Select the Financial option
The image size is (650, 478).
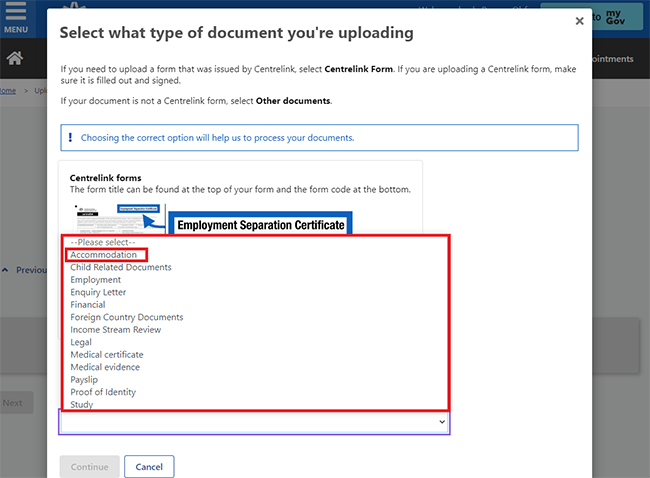tap(87, 305)
